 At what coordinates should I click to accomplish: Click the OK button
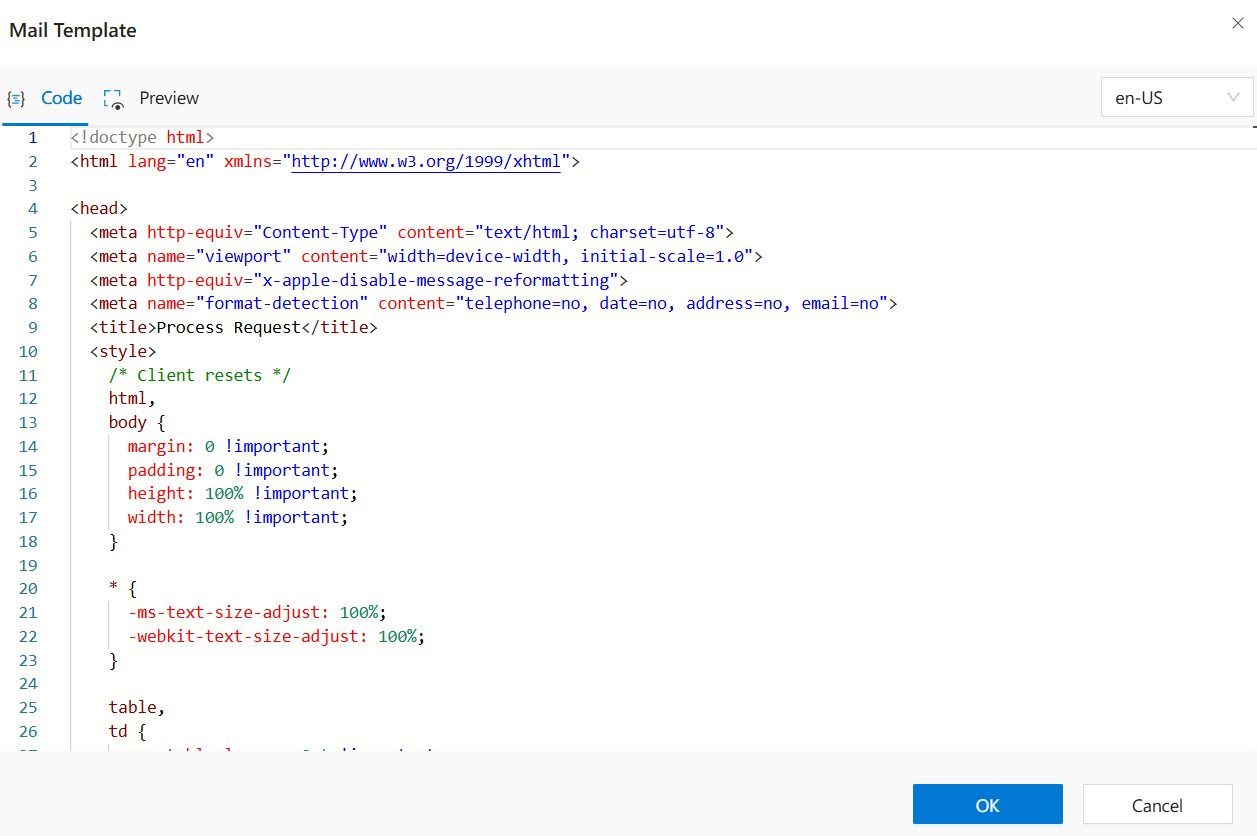[987, 805]
